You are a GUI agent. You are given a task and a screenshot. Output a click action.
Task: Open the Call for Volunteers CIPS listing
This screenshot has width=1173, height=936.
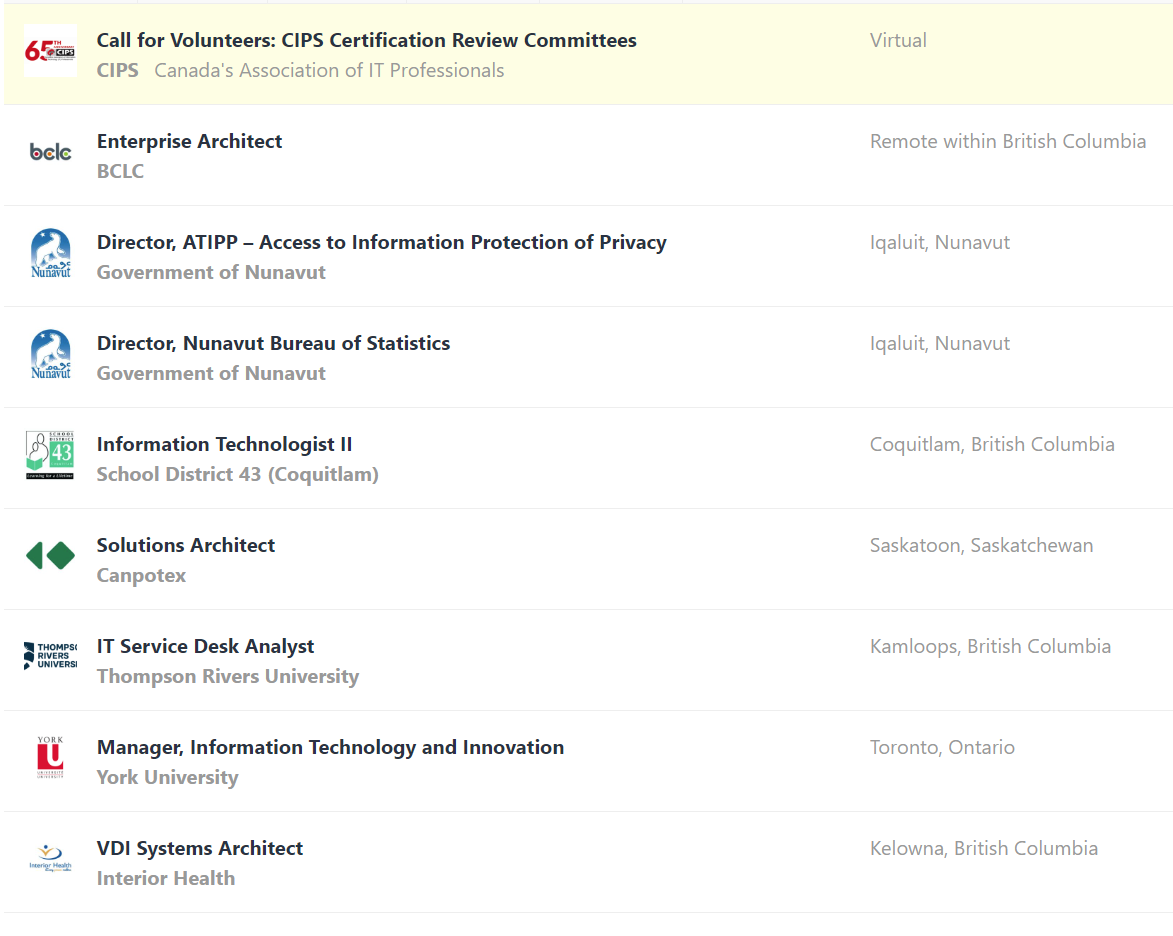pyautogui.click(x=366, y=41)
